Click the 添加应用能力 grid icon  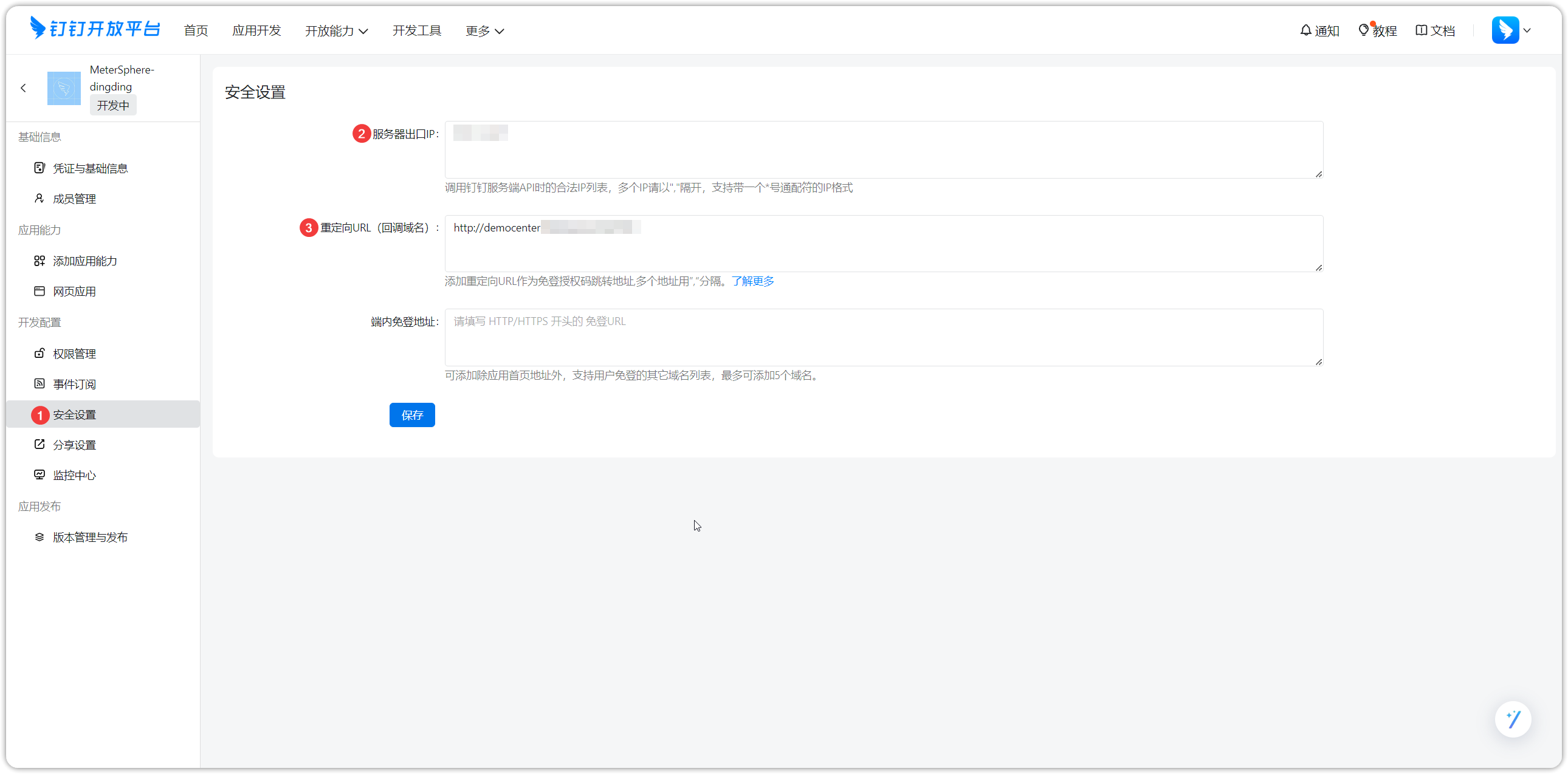coord(40,261)
